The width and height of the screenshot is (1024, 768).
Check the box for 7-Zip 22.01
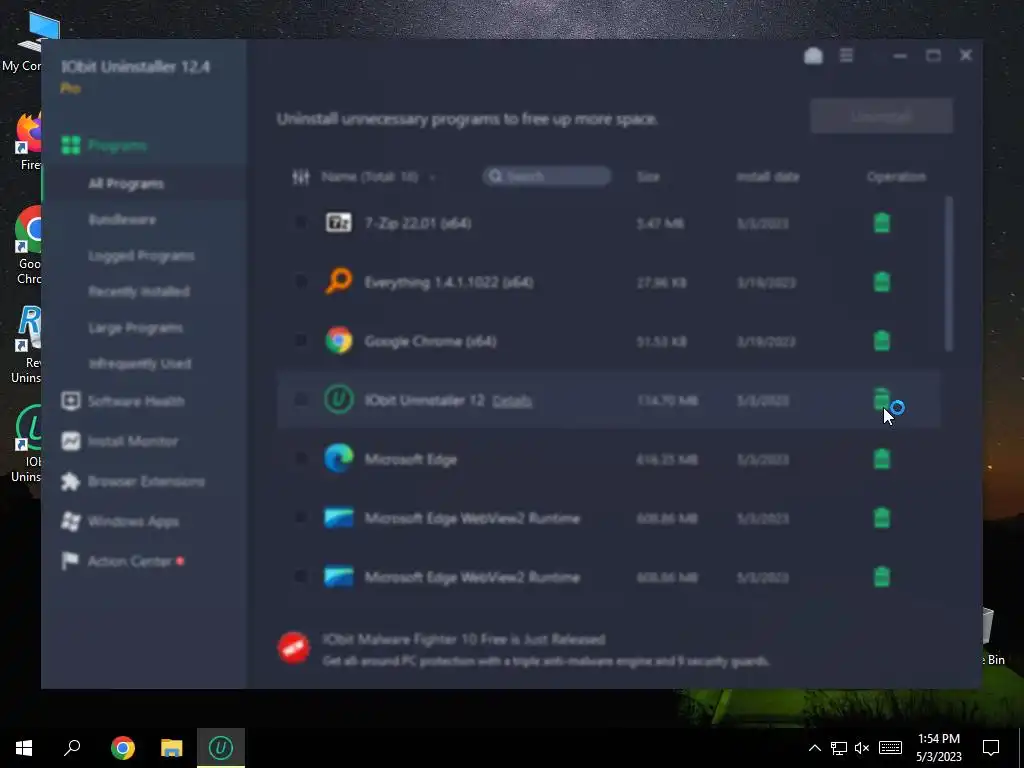[300, 223]
